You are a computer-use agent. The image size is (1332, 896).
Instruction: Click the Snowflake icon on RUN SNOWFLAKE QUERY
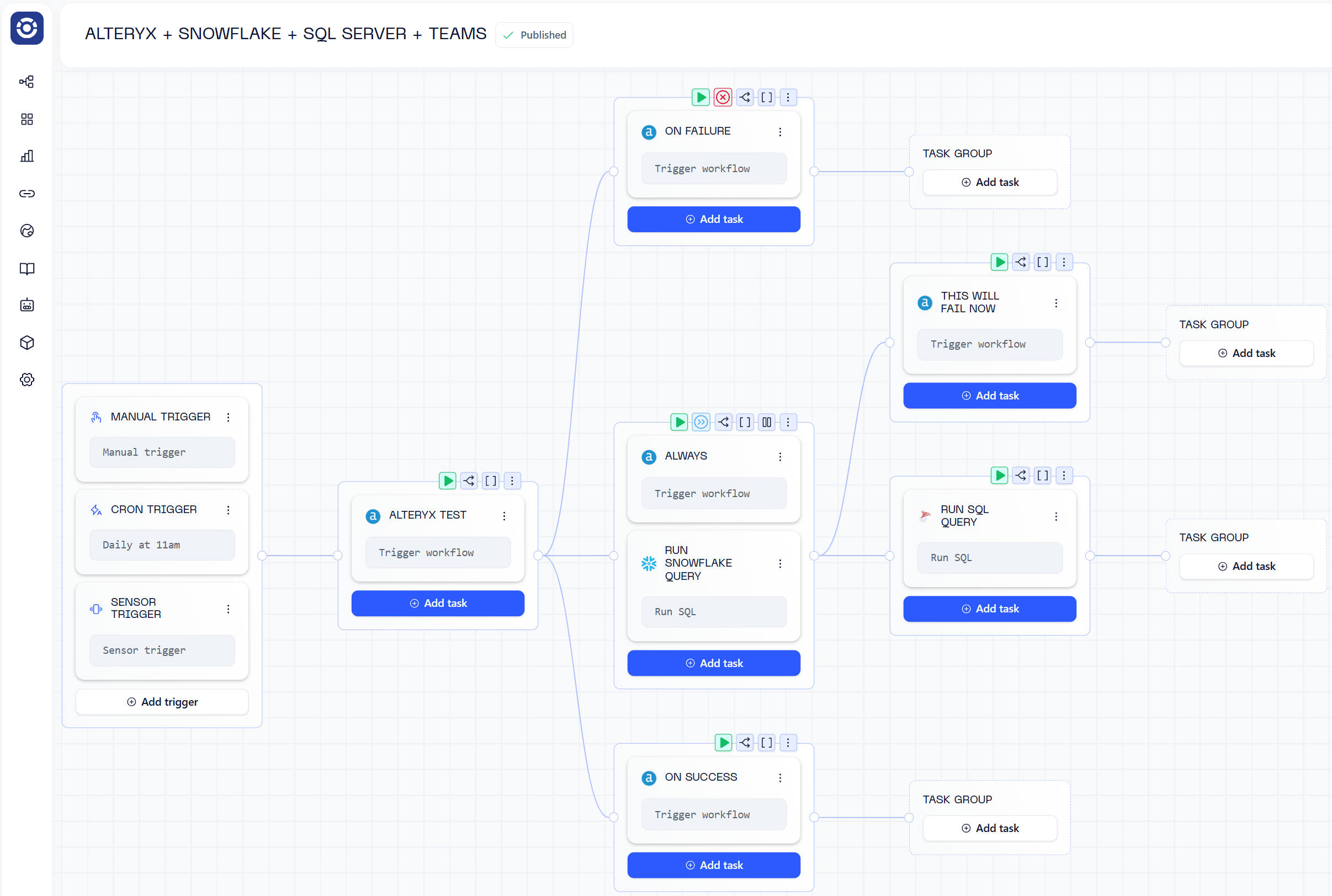coord(649,563)
